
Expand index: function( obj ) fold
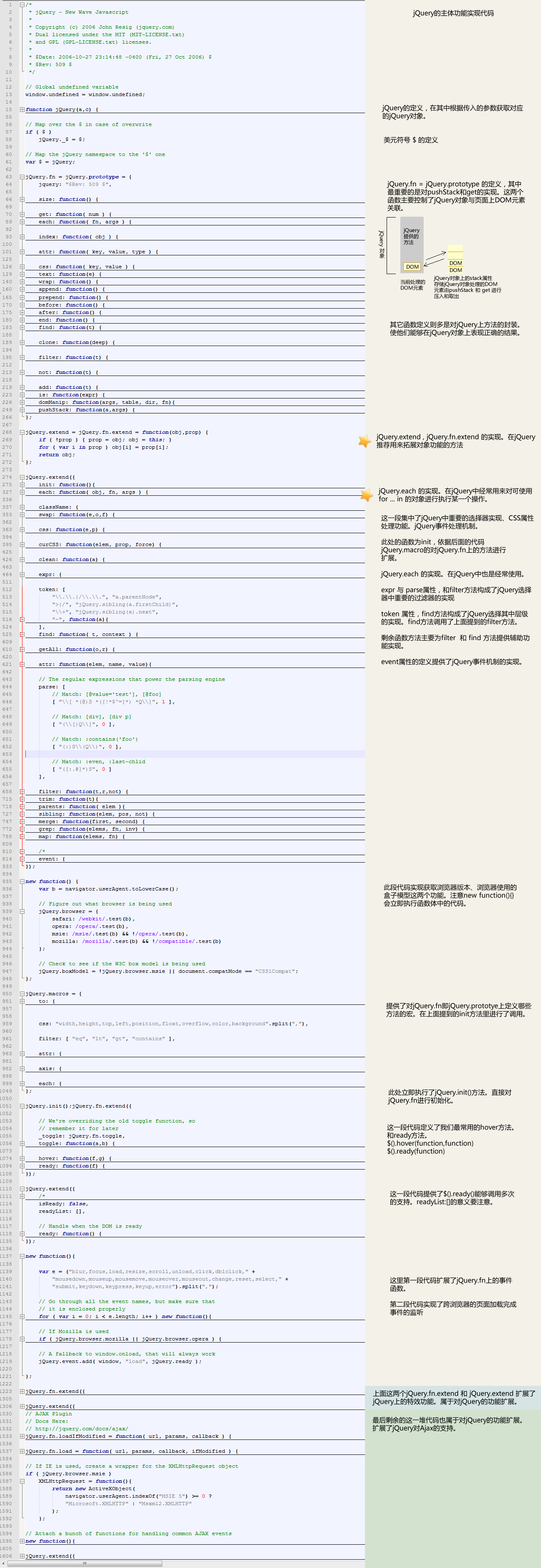22,237
